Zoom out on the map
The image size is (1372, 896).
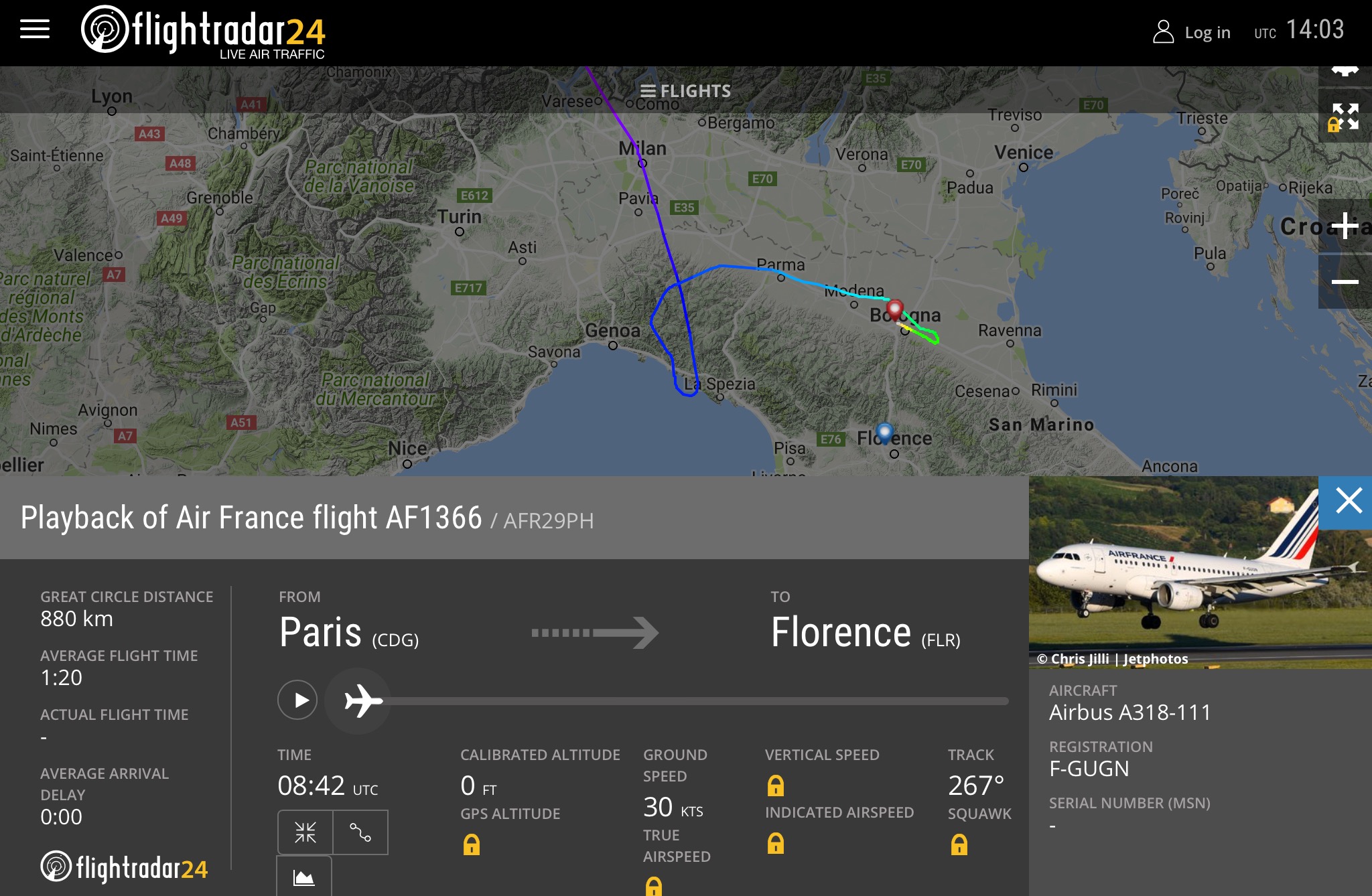pyautogui.click(x=1345, y=281)
